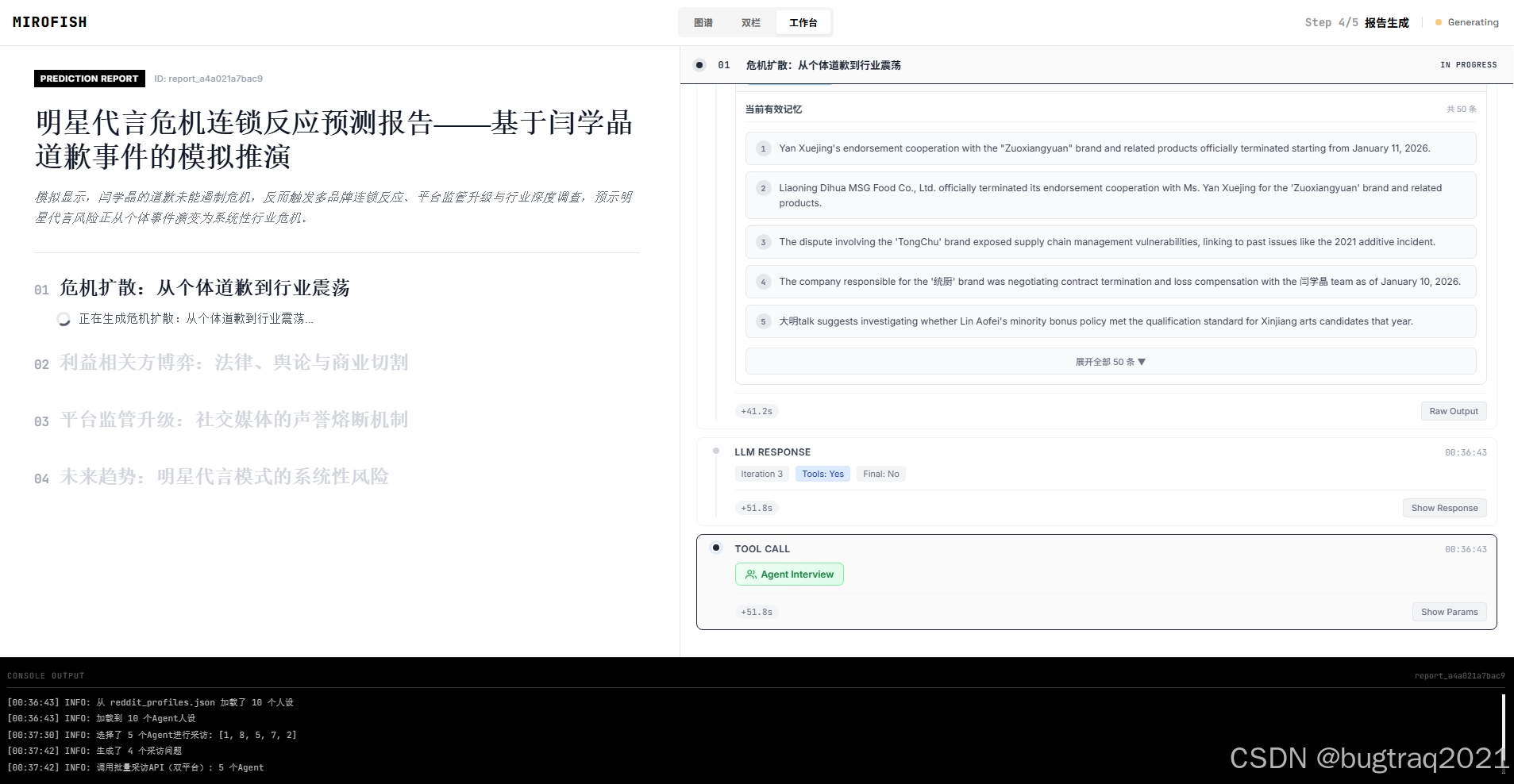Switch to the 图谱 view tab
This screenshot has width=1514, height=784.
pos(703,23)
